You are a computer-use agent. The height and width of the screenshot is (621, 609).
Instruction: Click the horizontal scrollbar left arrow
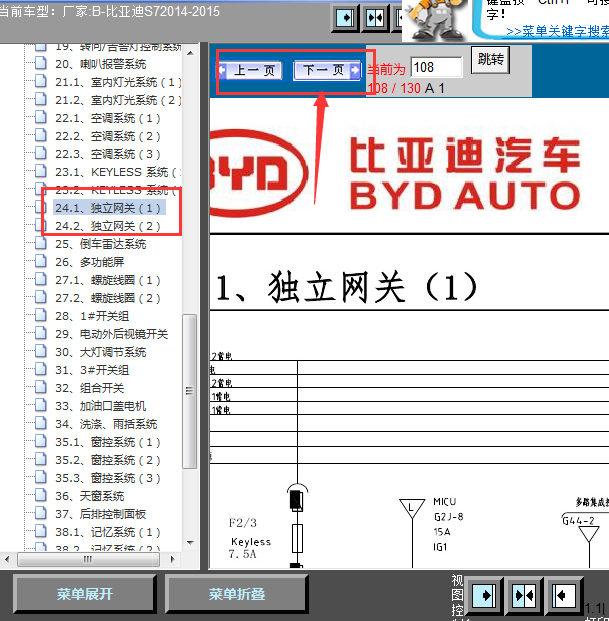pos(7,559)
